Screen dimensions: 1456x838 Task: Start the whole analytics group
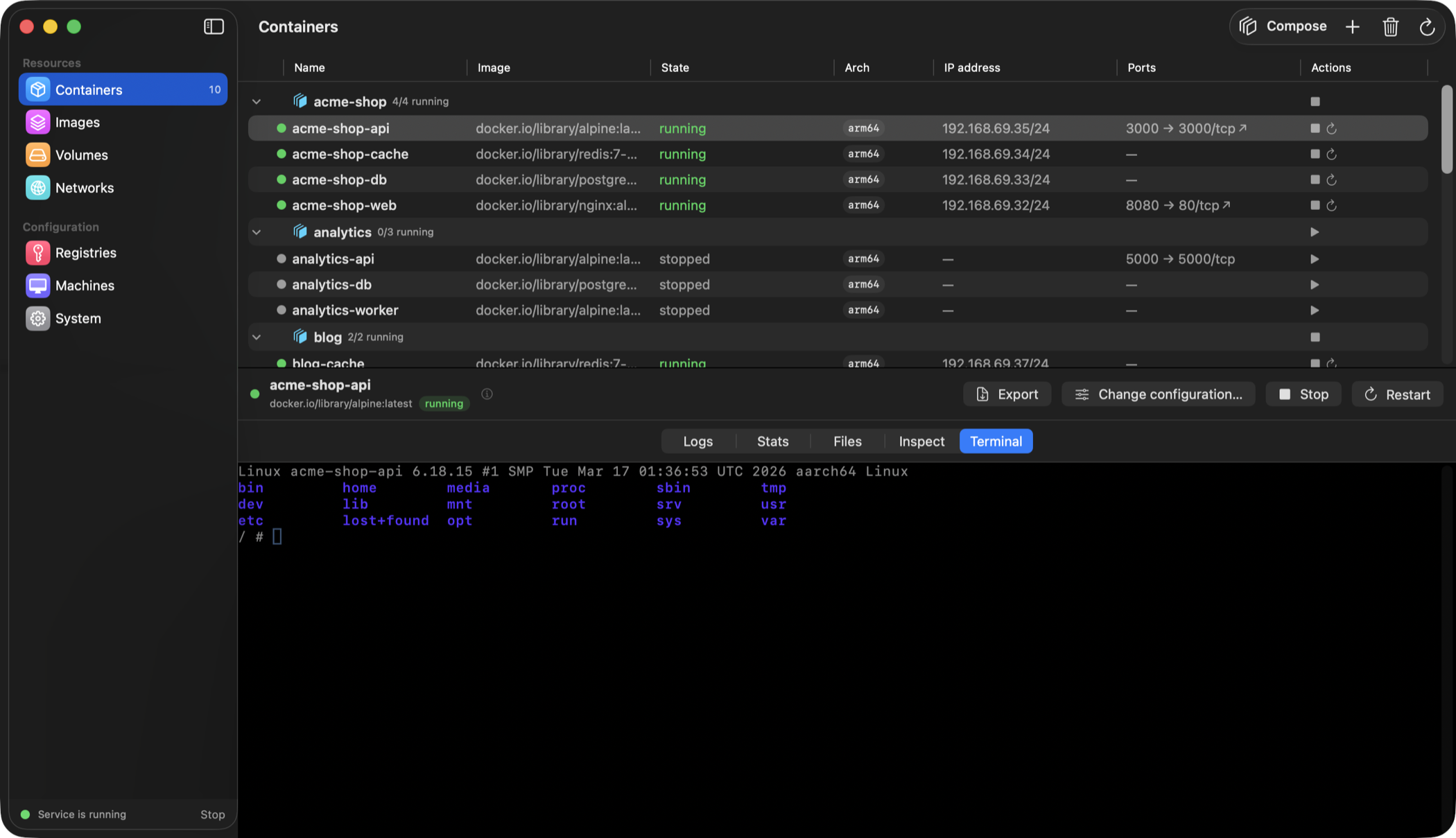[x=1315, y=232]
